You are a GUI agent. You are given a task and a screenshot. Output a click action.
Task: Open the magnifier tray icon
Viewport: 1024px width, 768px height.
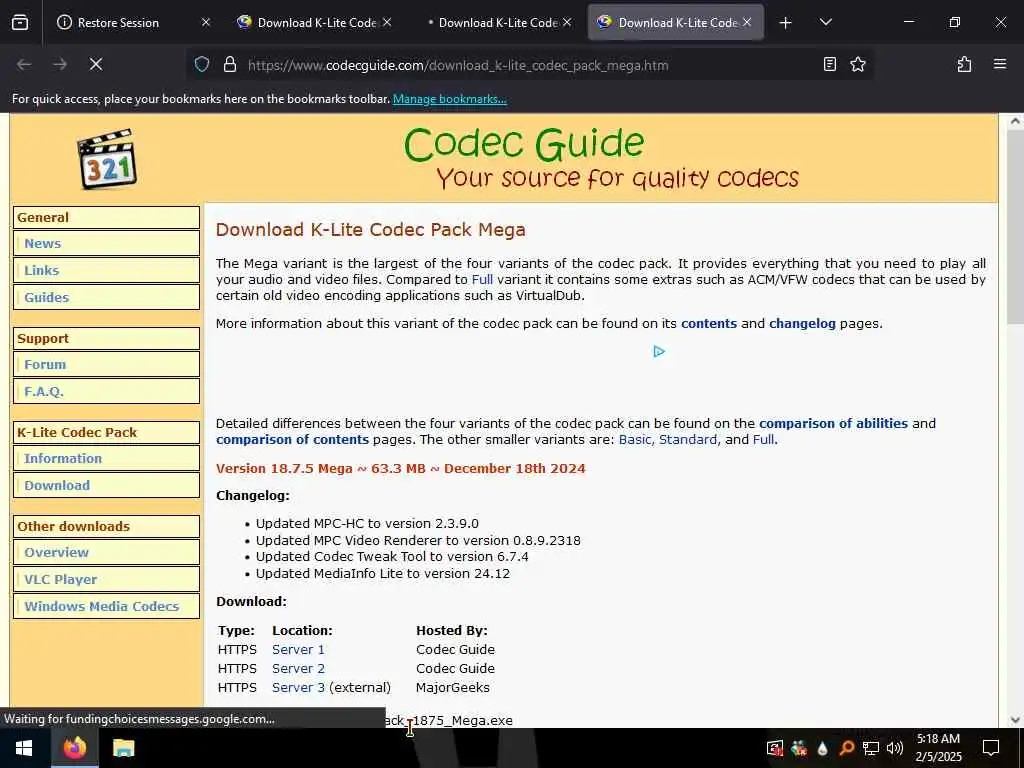[846, 748]
